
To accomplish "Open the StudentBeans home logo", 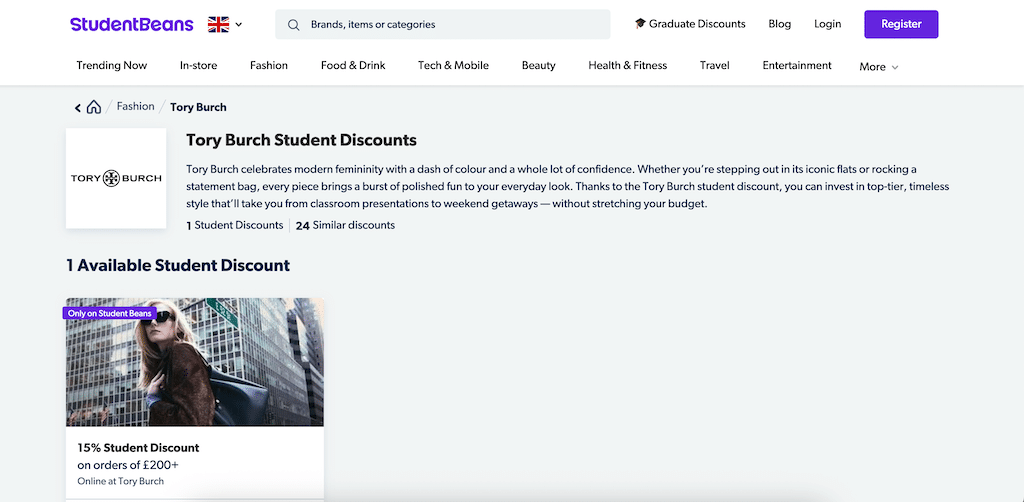I will [132, 24].
